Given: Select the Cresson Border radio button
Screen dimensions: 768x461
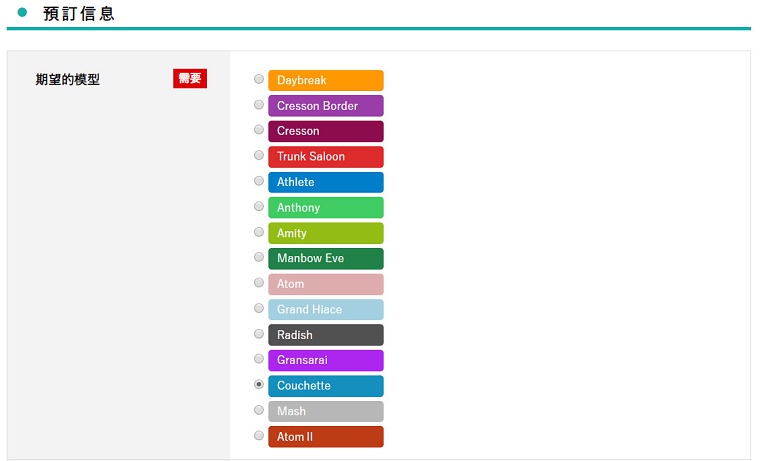Looking at the screenshot, I should (x=259, y=104).
